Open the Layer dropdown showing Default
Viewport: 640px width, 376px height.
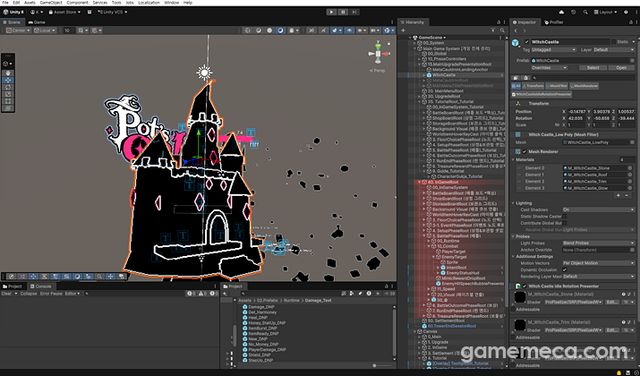[x=613, y=50]
